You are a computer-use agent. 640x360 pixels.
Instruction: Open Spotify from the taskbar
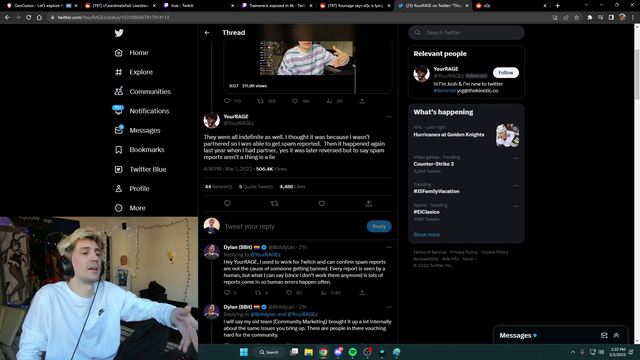[353, 352]
